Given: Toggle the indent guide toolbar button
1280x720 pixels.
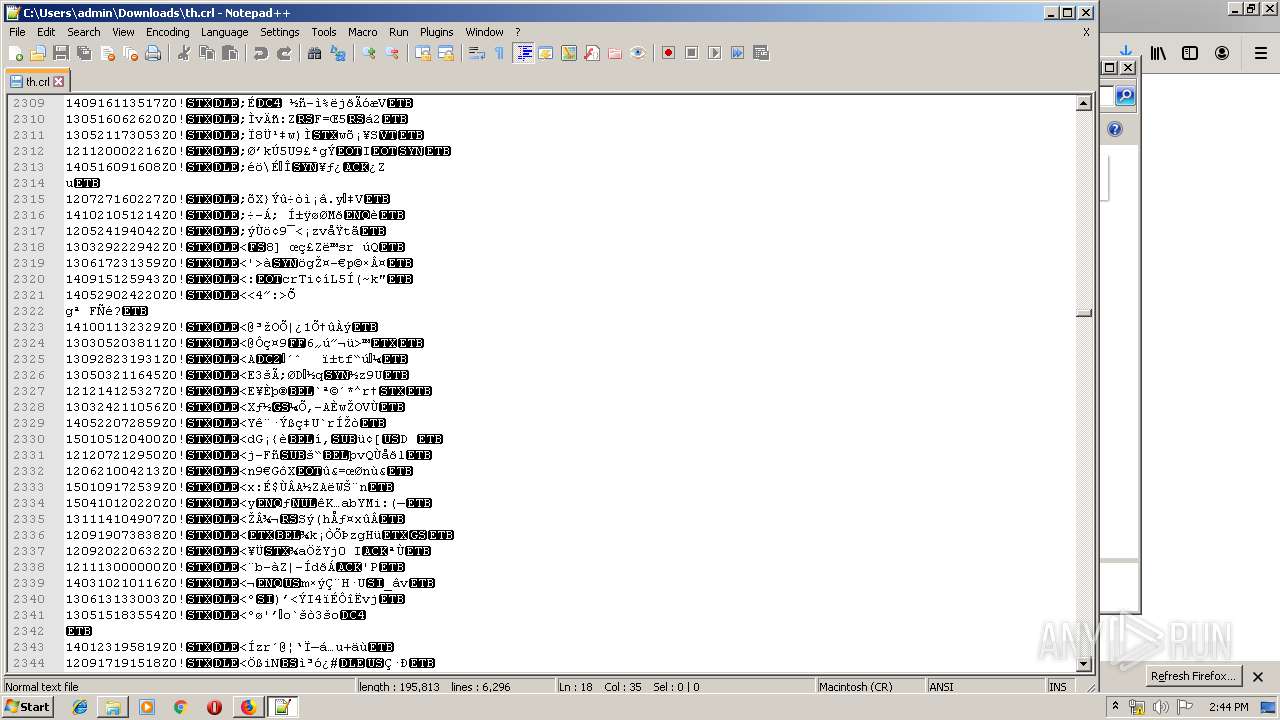Looking at the screenshot, I should [x=523, y=53].
